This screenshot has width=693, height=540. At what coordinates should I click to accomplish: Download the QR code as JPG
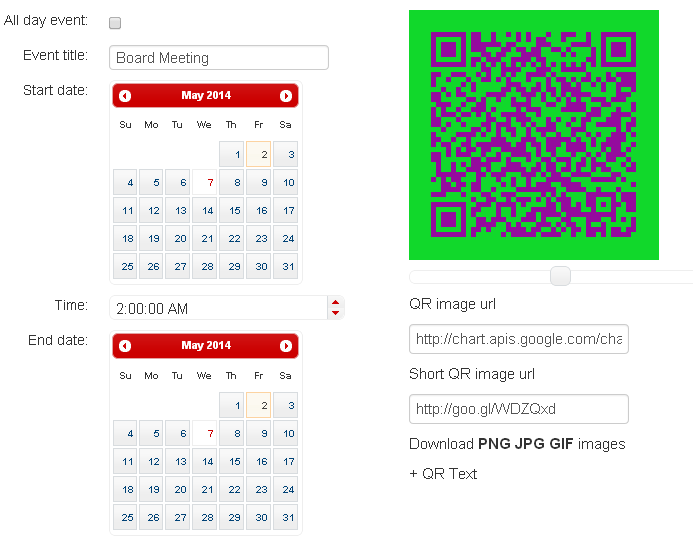530,444
